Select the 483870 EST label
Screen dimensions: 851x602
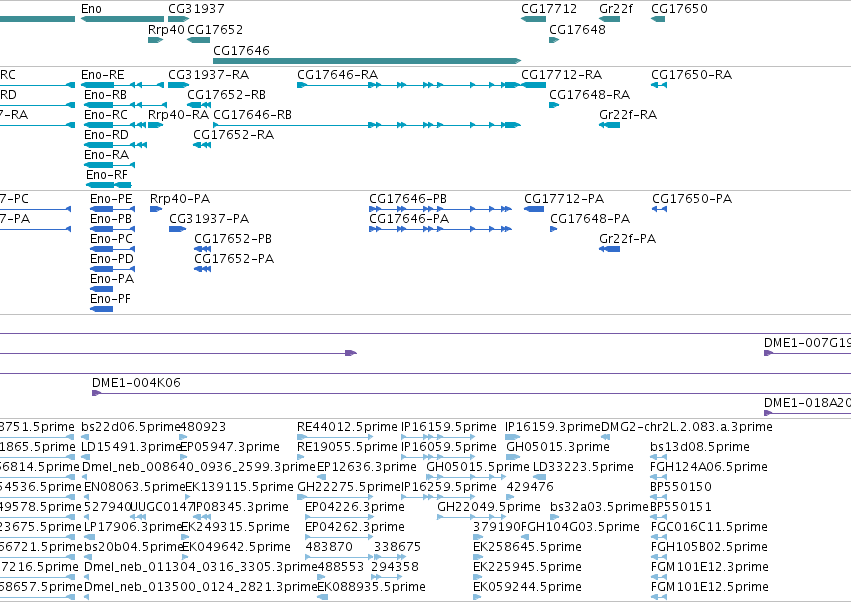[329, 547]
